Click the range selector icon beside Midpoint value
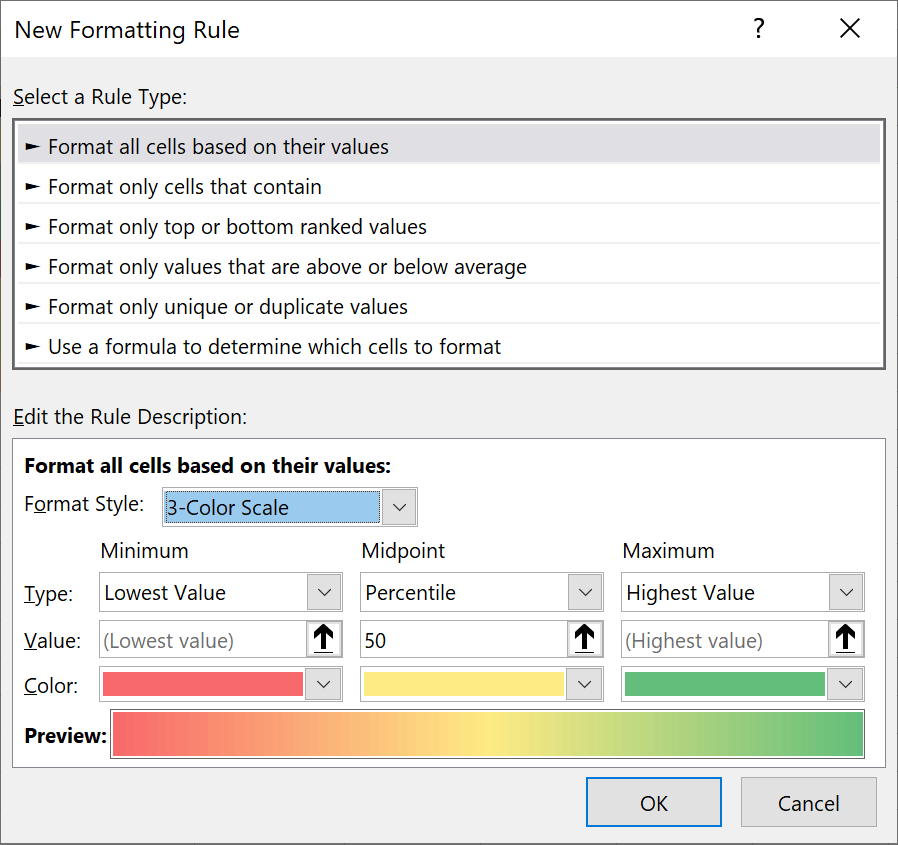 pos(586,639)
